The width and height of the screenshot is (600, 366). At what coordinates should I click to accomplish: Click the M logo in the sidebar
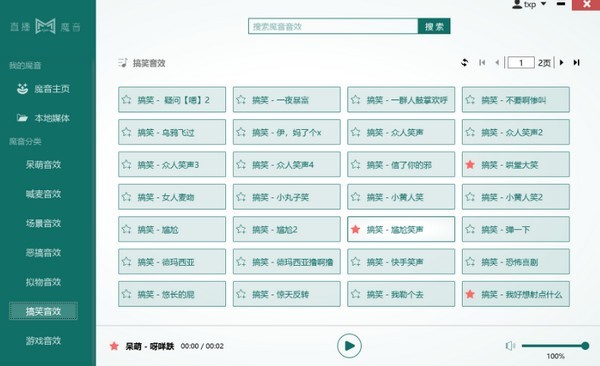(x=45, y=26)
